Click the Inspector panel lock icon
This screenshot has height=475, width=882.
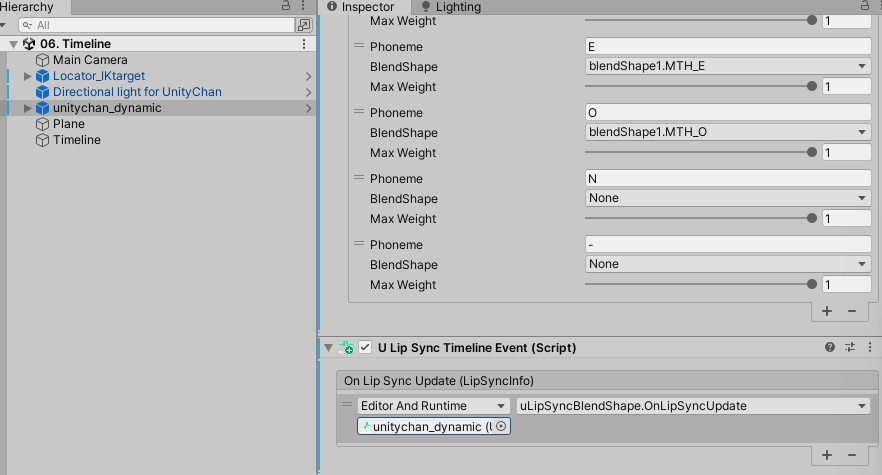[x=865, y=6]
